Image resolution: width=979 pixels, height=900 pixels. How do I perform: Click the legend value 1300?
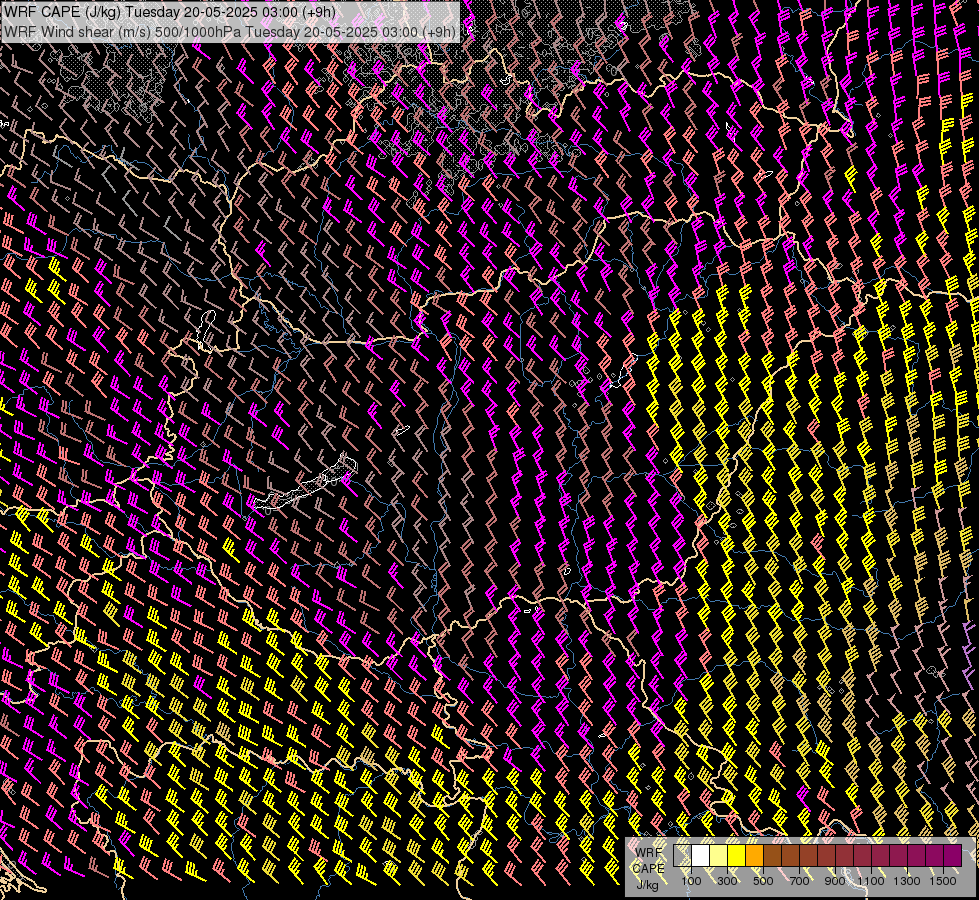(907, 881)
